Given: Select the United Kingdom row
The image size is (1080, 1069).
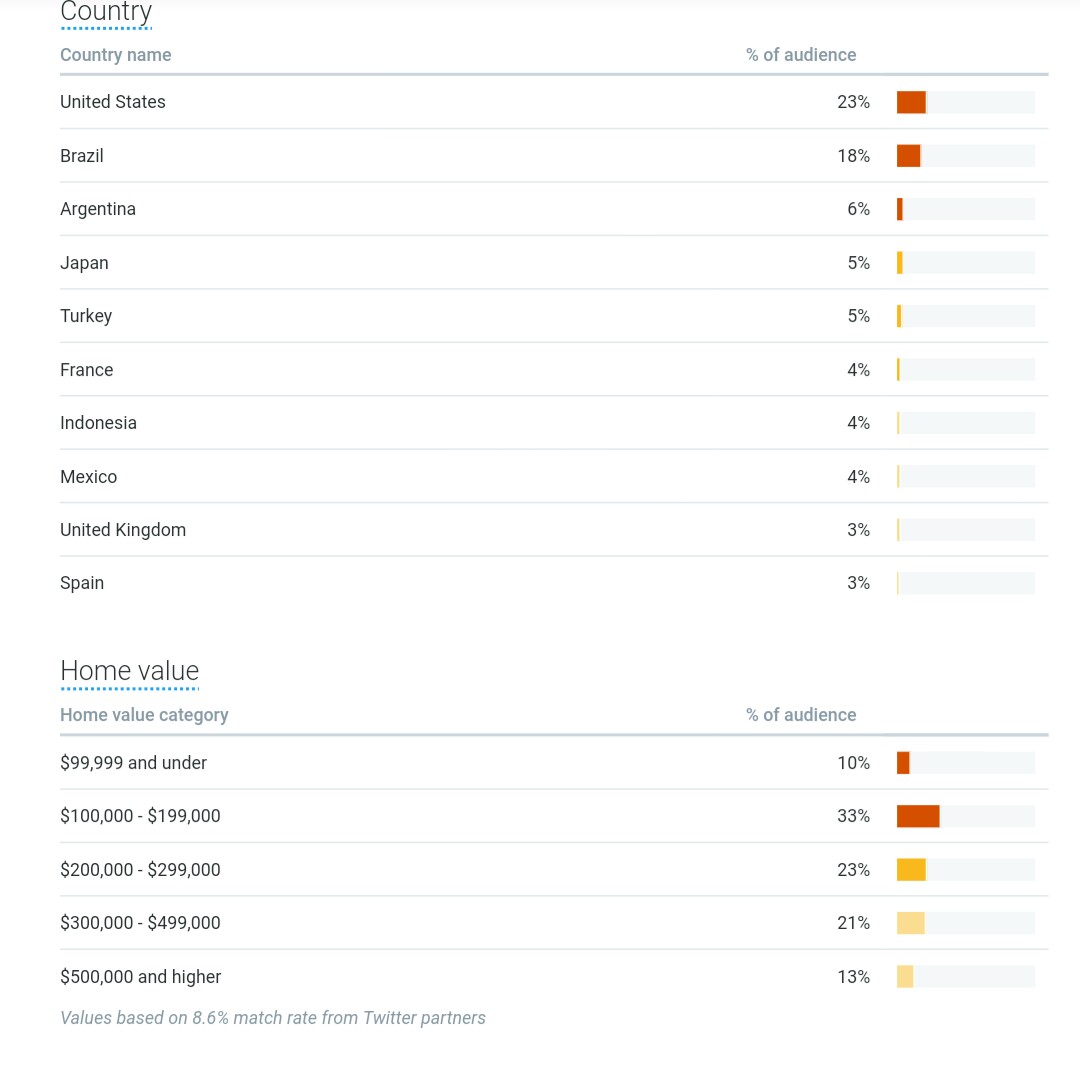Looking at the screenshot, I should 554,530.
